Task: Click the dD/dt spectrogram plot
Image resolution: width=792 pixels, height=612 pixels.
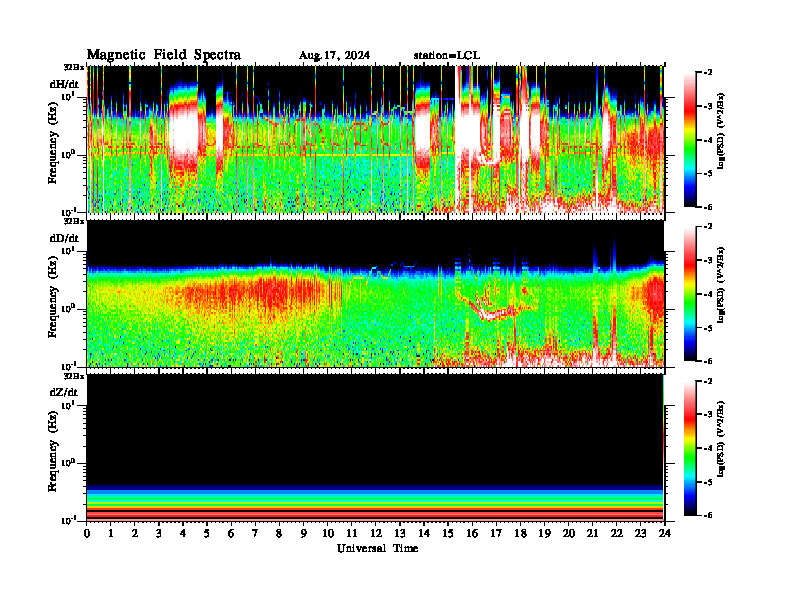Action: (x=375, y=293)
